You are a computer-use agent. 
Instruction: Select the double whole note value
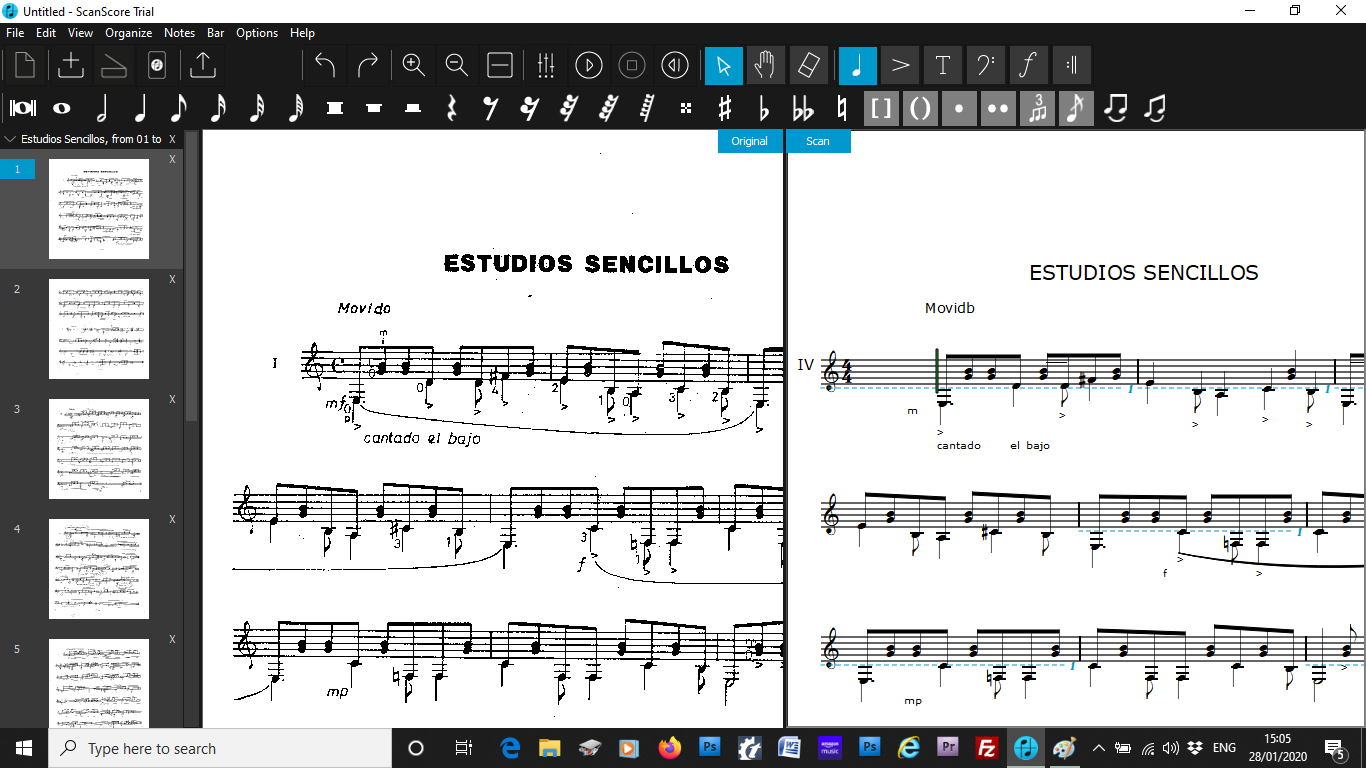pyautogui.click(x=23, y=108)
